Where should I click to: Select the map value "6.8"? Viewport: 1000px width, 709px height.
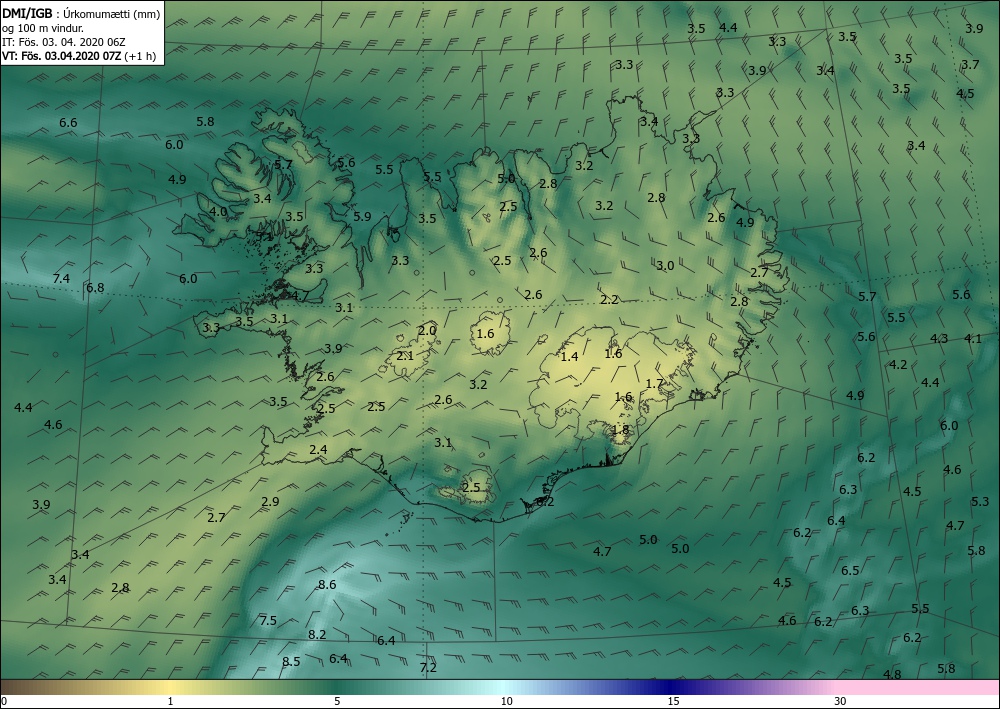95,288
